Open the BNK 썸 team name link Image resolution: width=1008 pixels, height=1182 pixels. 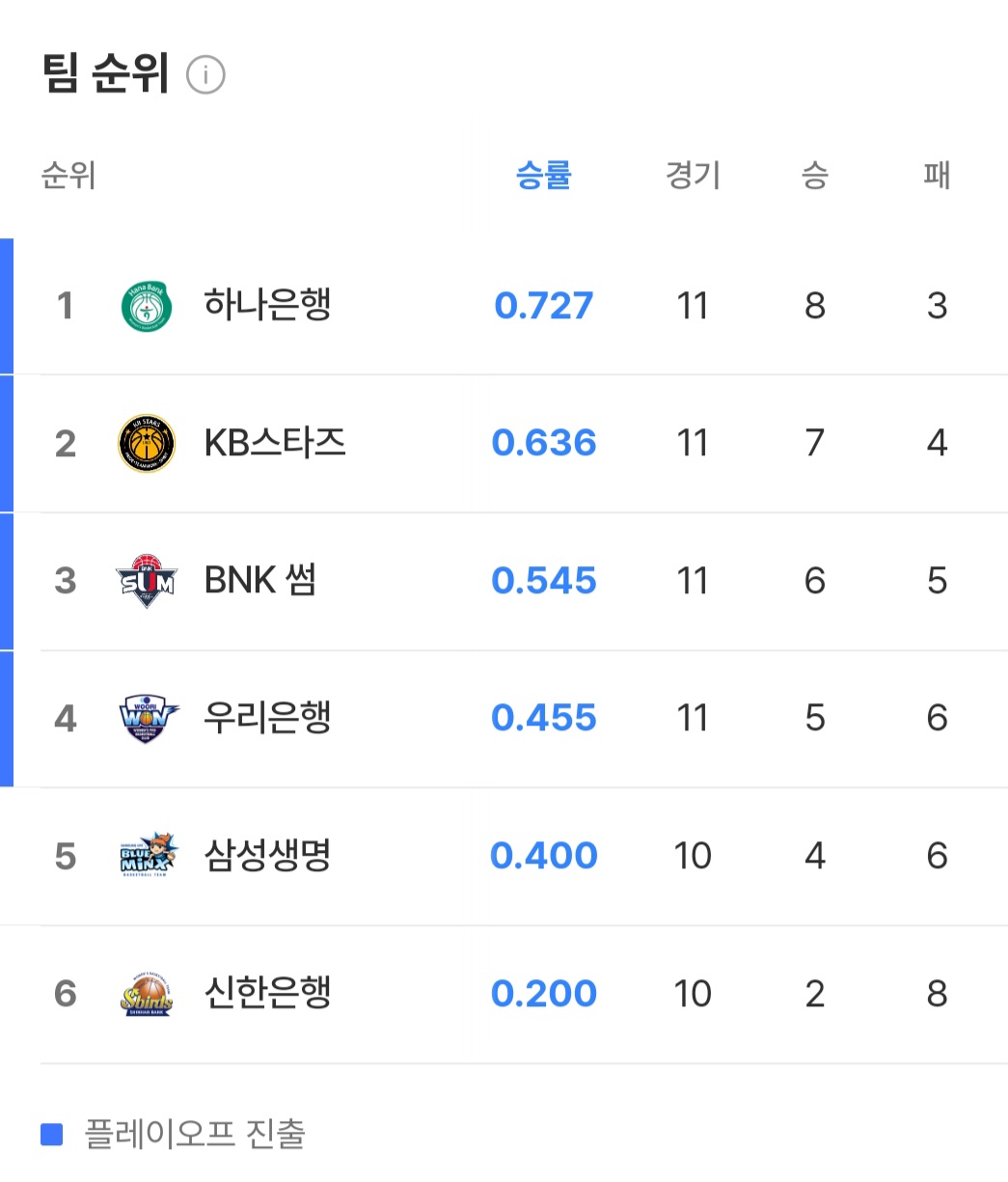point(260,581)
